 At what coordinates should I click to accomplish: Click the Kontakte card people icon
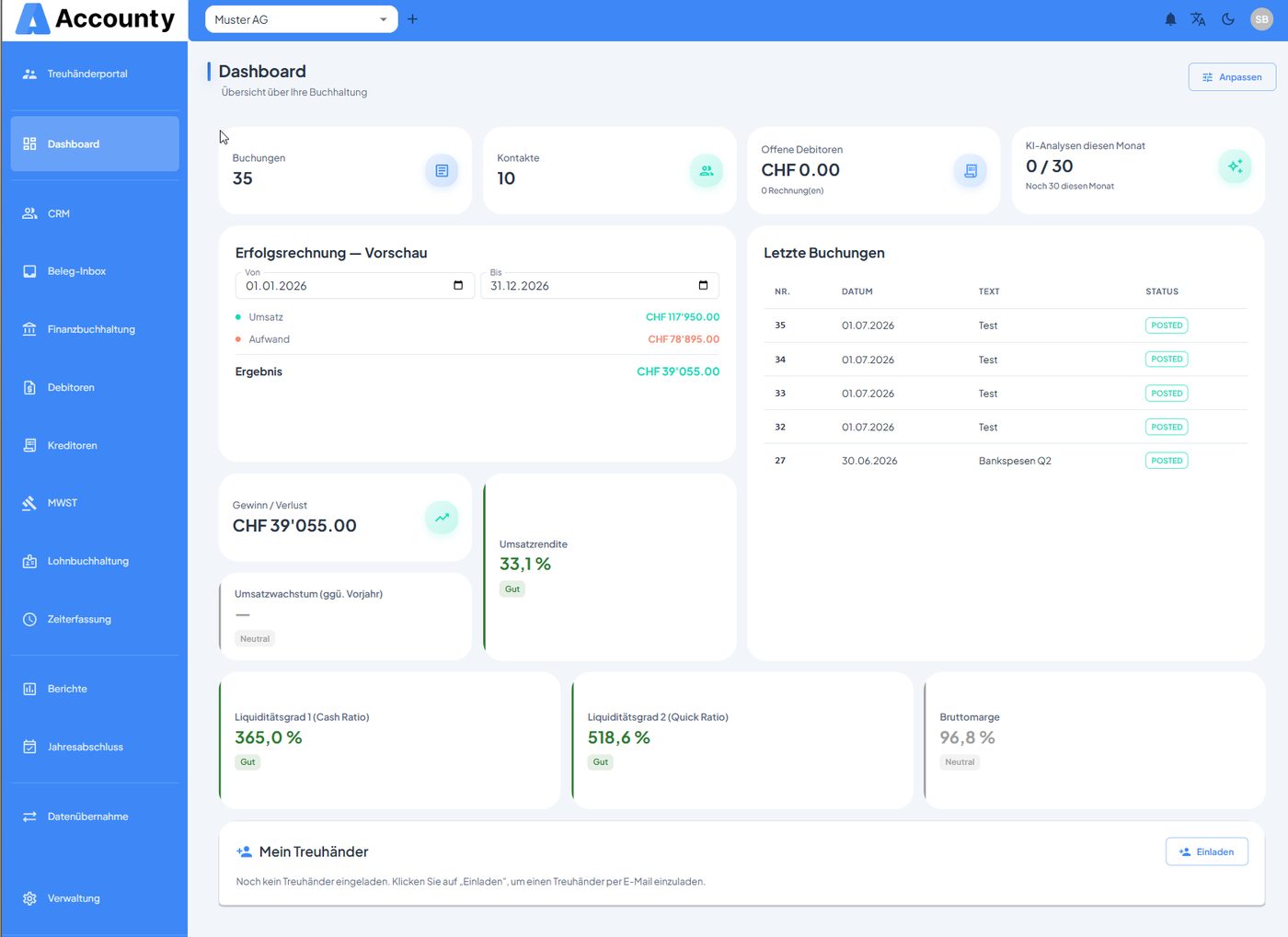point(707,170)
